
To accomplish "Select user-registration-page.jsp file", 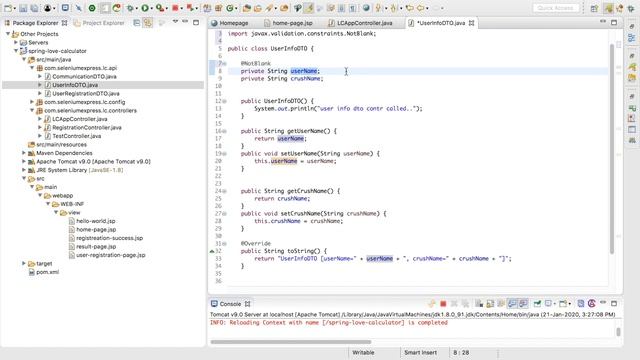I will click(x=111, y=255).
